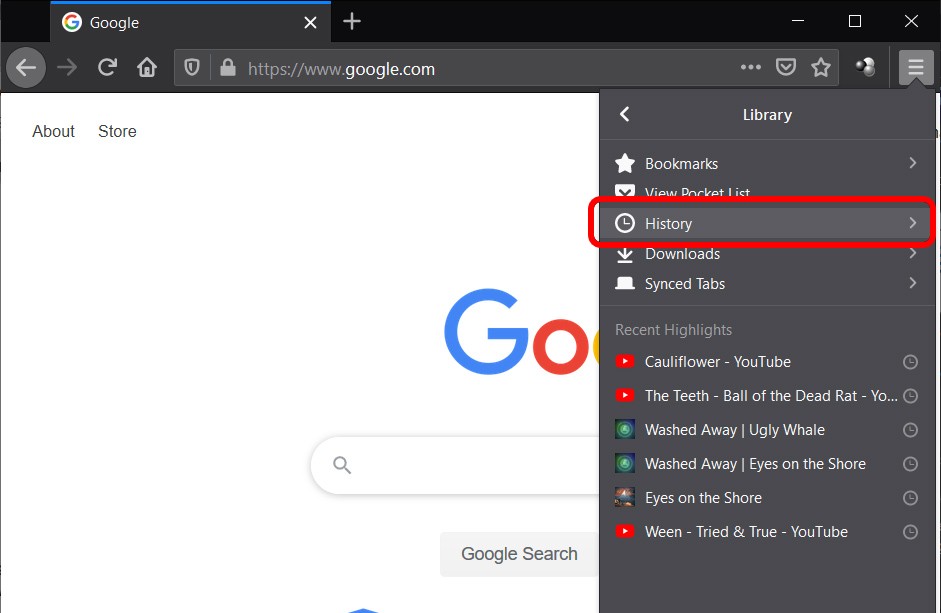
Task: View site security lock information
Action: 227,67
